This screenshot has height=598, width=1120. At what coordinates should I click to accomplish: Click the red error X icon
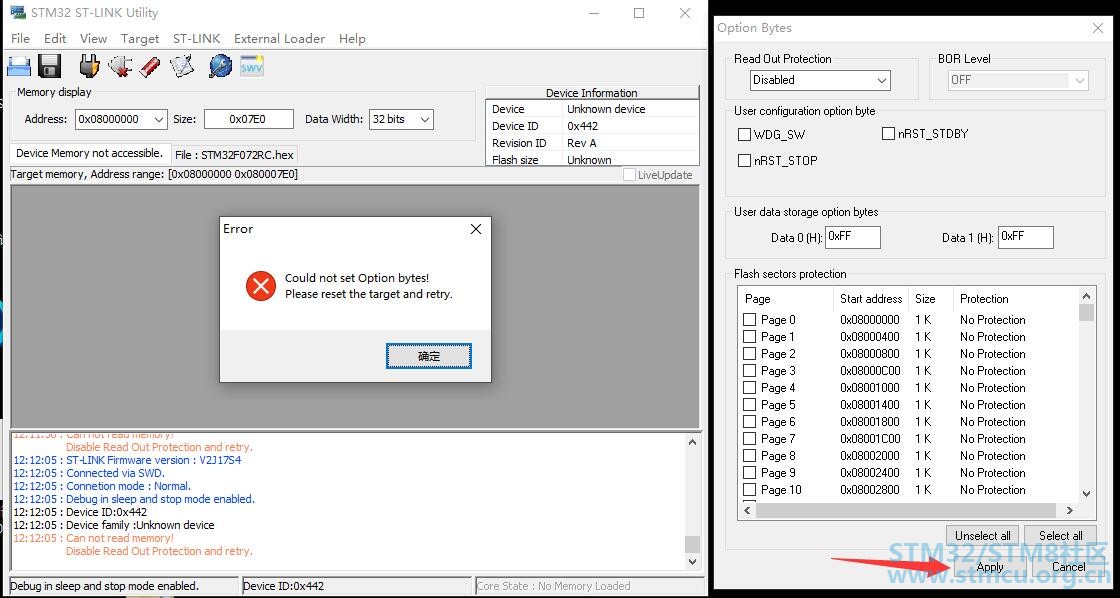[261, 286]
